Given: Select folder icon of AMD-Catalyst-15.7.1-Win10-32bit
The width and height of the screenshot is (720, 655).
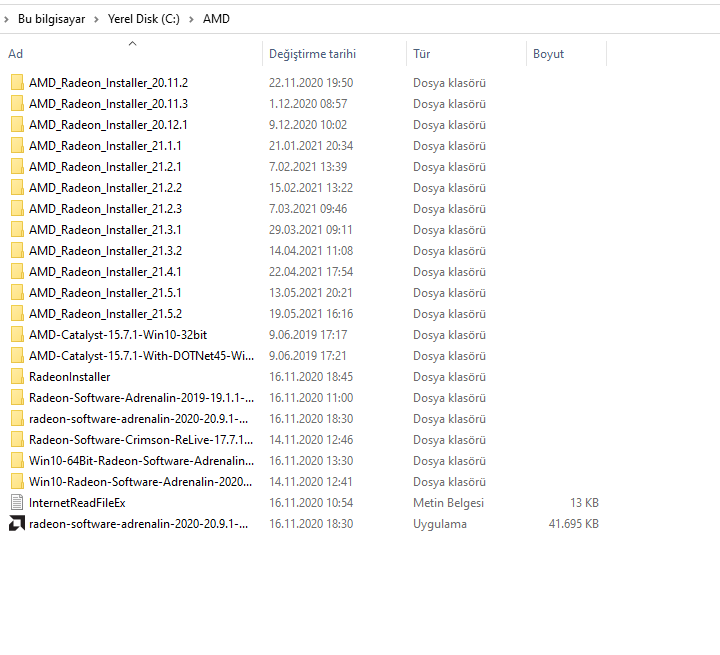Looking at the screenshot, I should [17, 335].
